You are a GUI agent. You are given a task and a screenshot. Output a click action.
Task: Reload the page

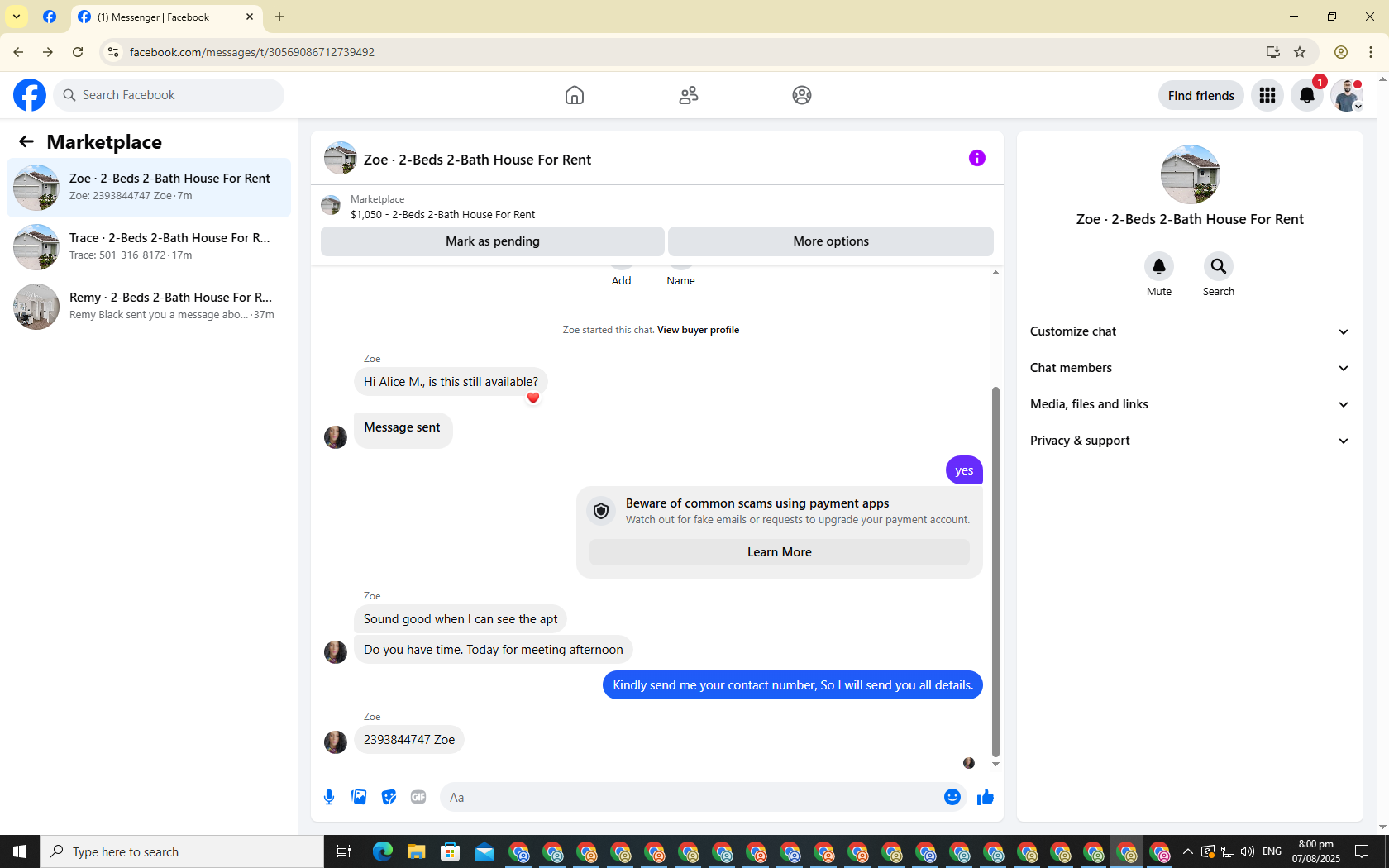click(x=78, y=52)
